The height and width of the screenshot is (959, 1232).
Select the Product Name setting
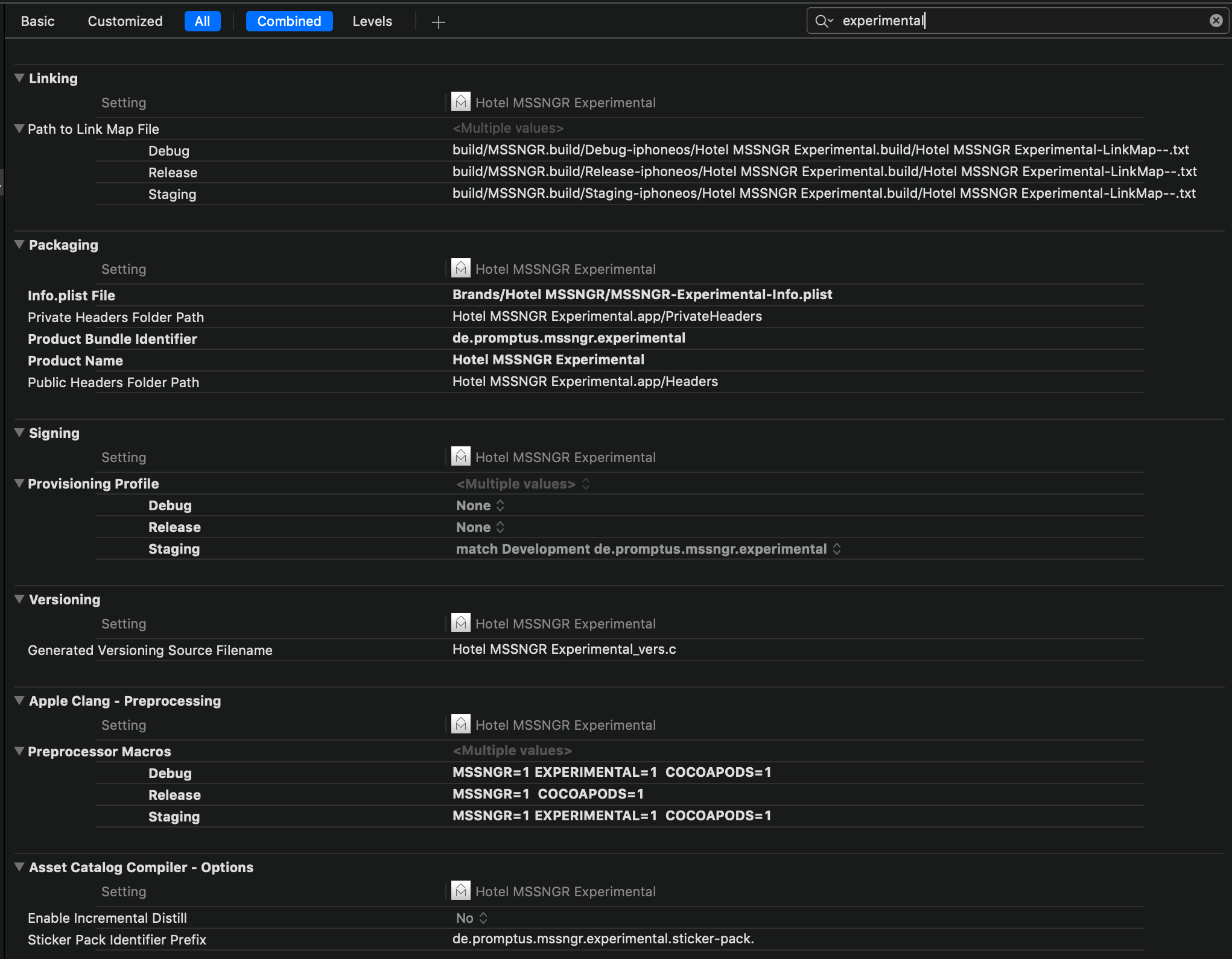(x=75, y=361)
